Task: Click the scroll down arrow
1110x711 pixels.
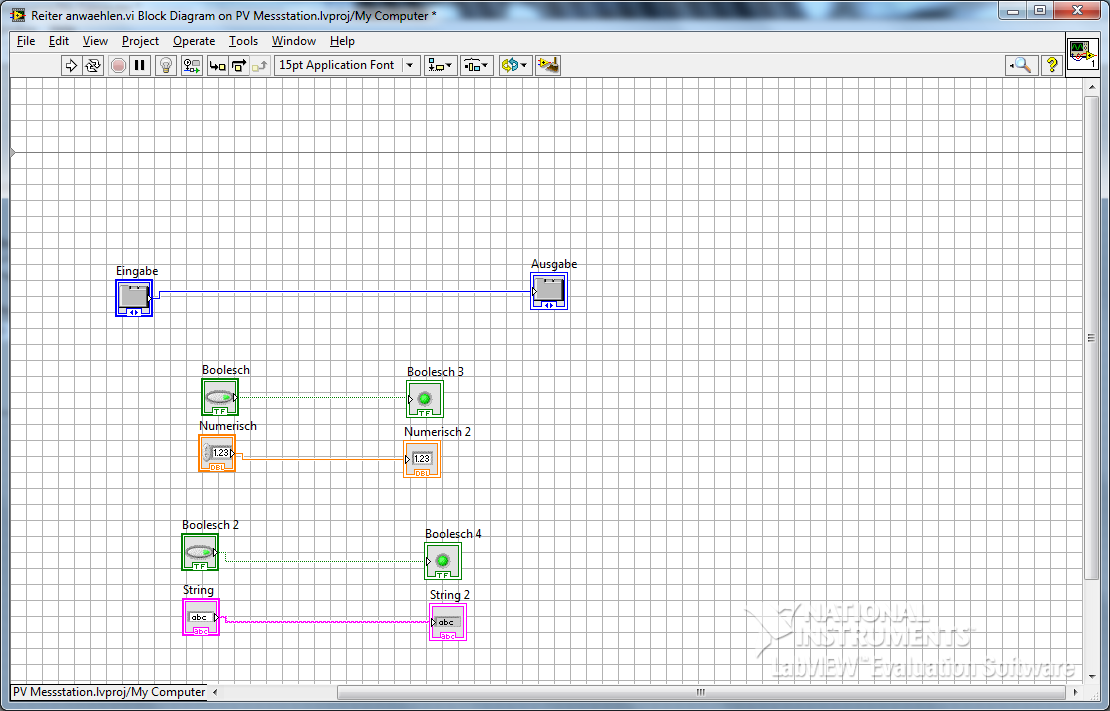Action: click(x=1091, y=676)
